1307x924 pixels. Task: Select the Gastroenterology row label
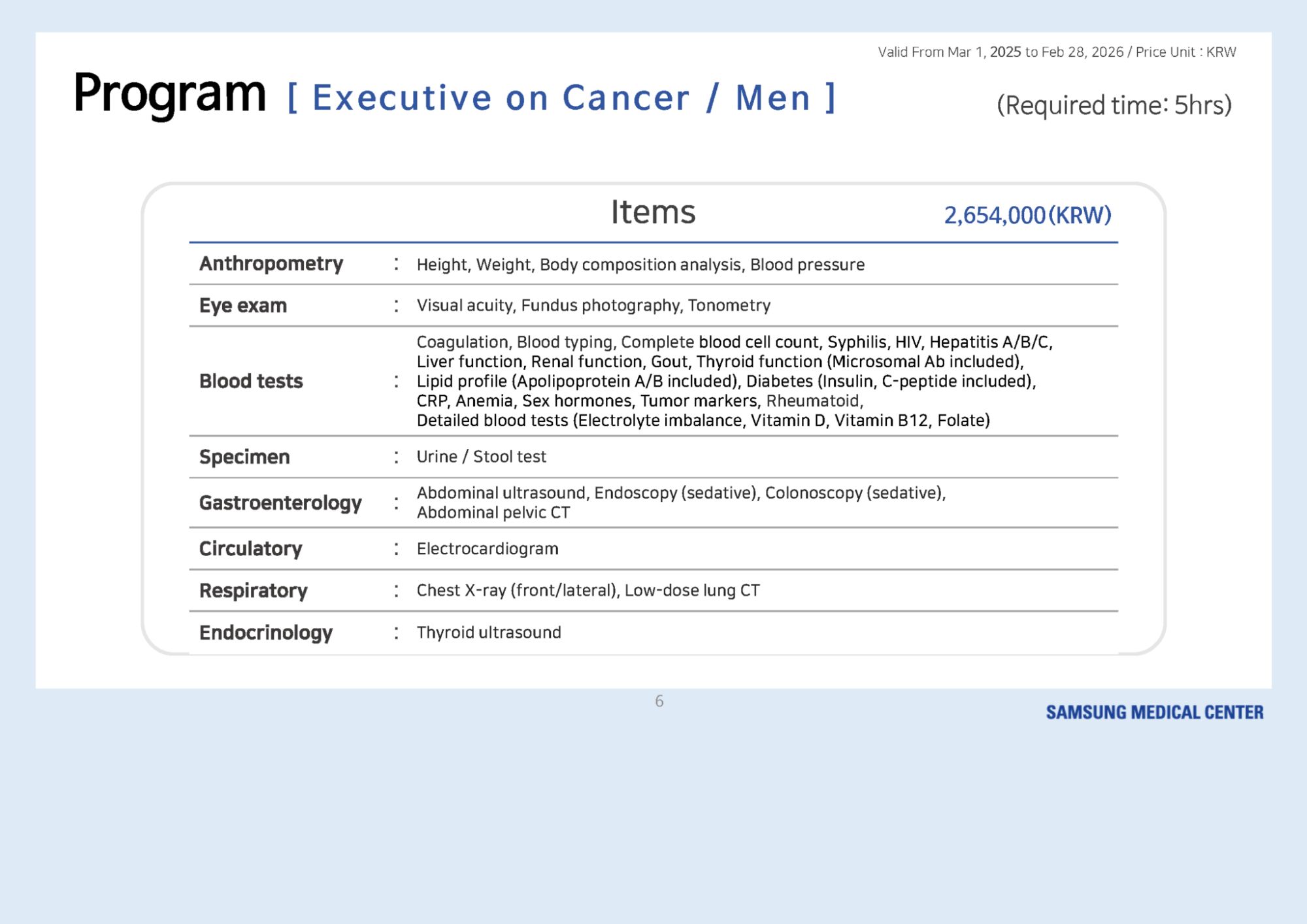(280, 503)
